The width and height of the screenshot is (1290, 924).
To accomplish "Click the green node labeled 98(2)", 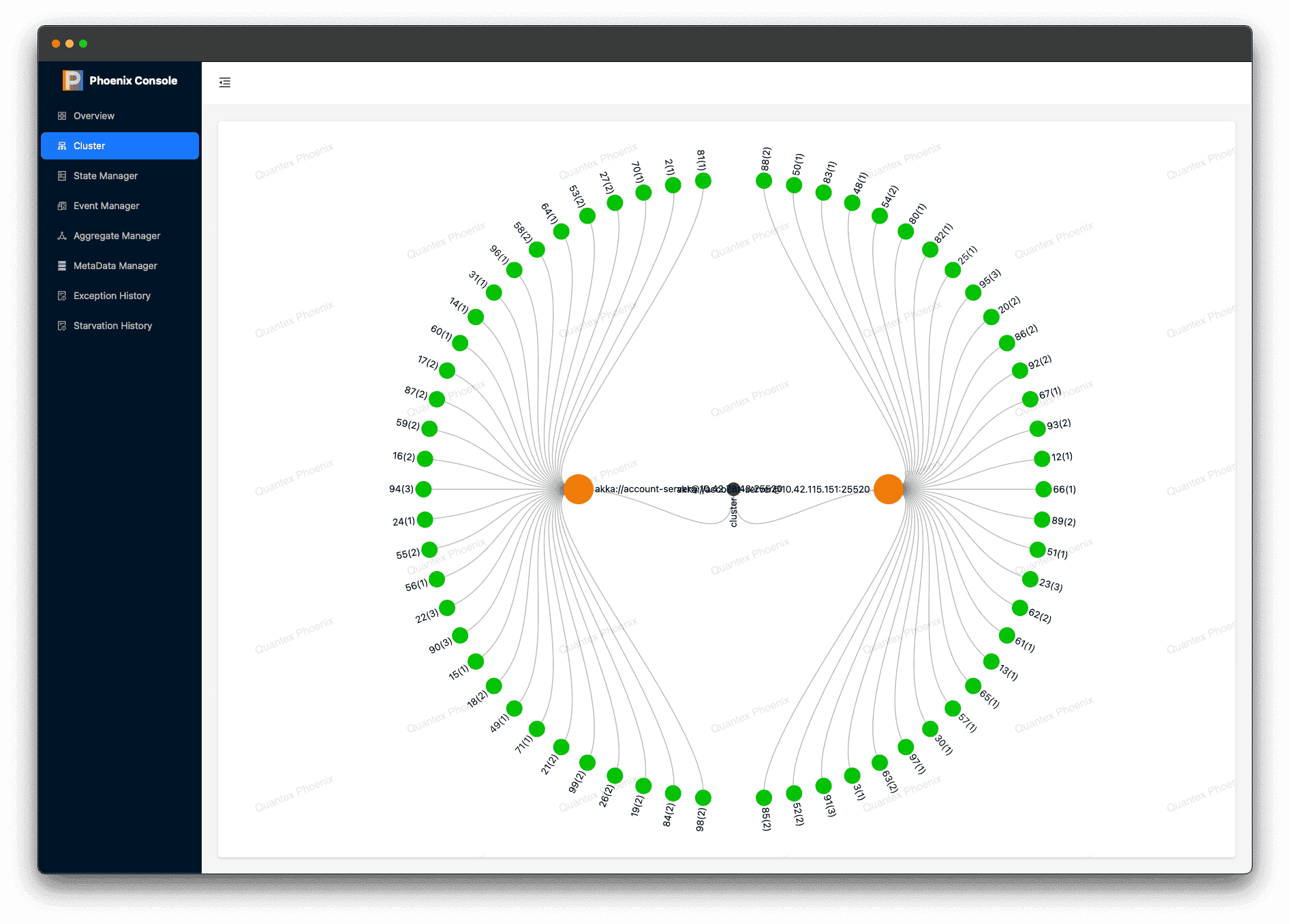I will click(x=703, y=797).
